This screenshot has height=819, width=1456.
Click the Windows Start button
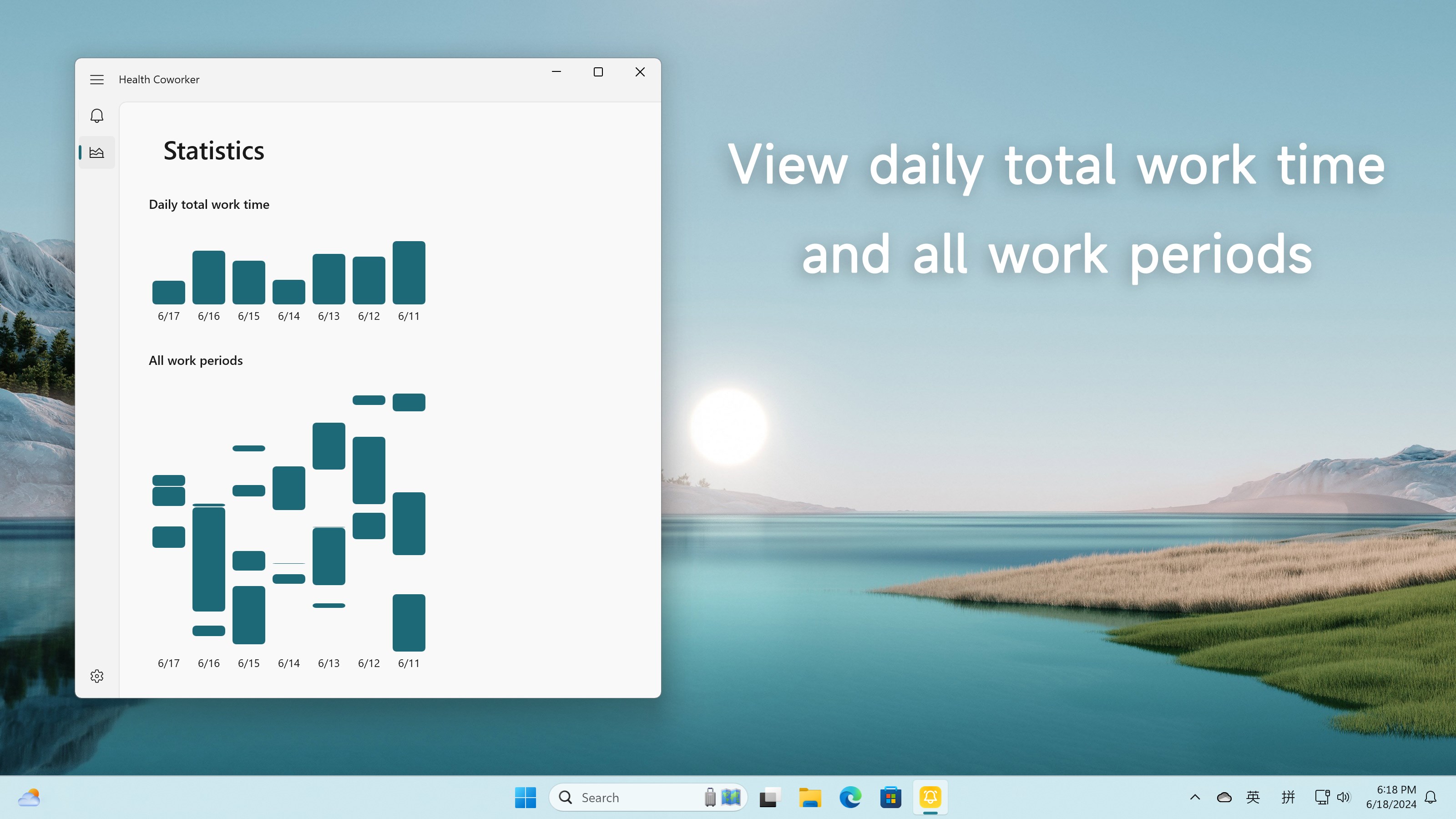tap(525, 798)
